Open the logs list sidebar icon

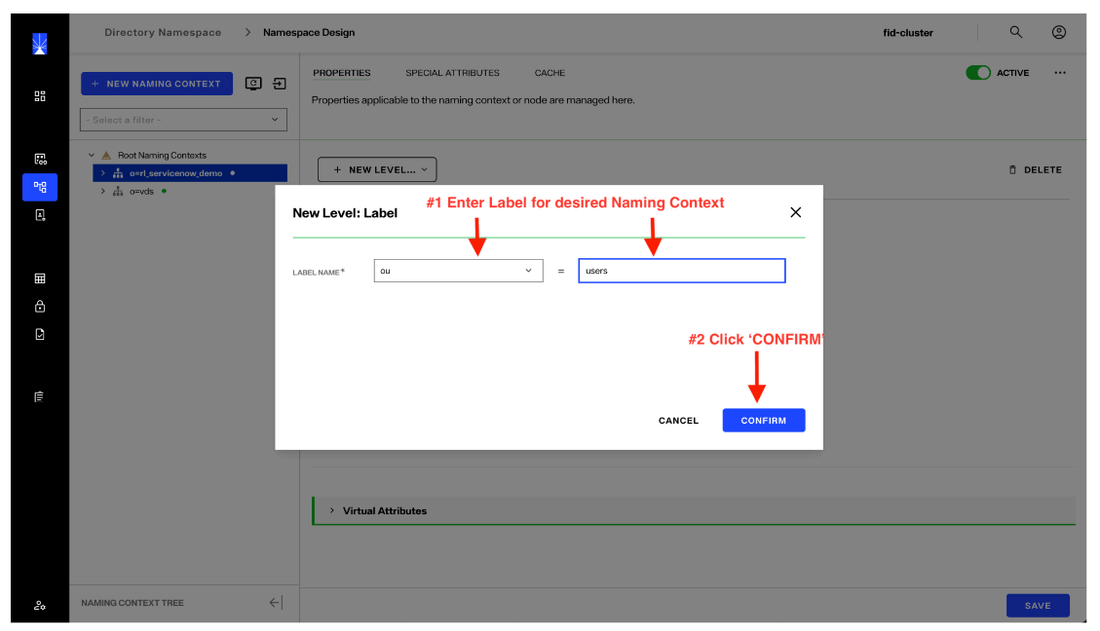[x=39, y=397]
